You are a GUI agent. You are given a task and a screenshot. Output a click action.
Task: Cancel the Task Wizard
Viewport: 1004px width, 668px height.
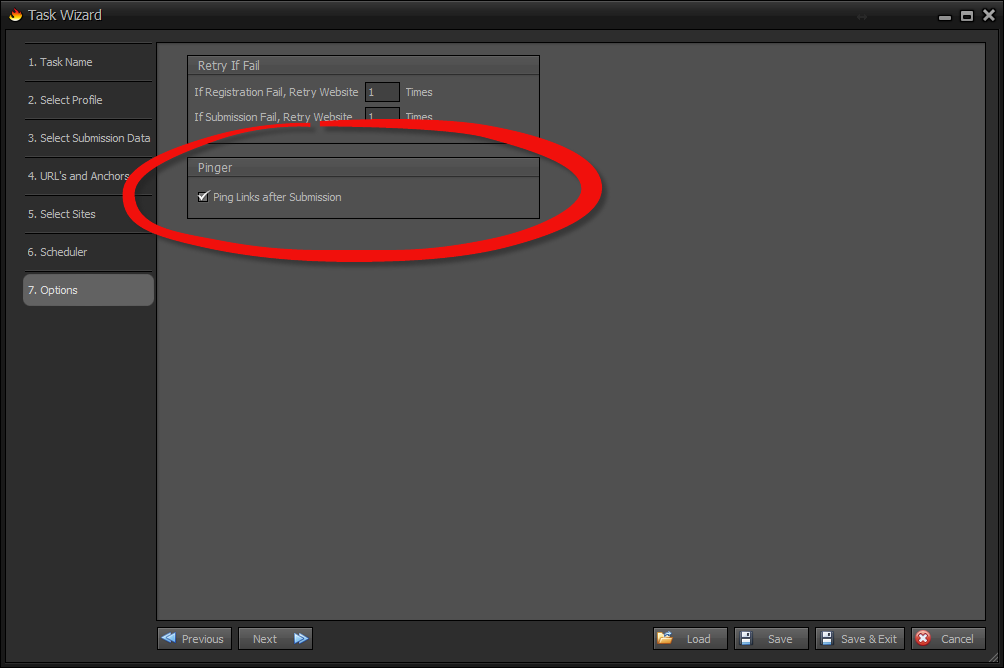948,639
